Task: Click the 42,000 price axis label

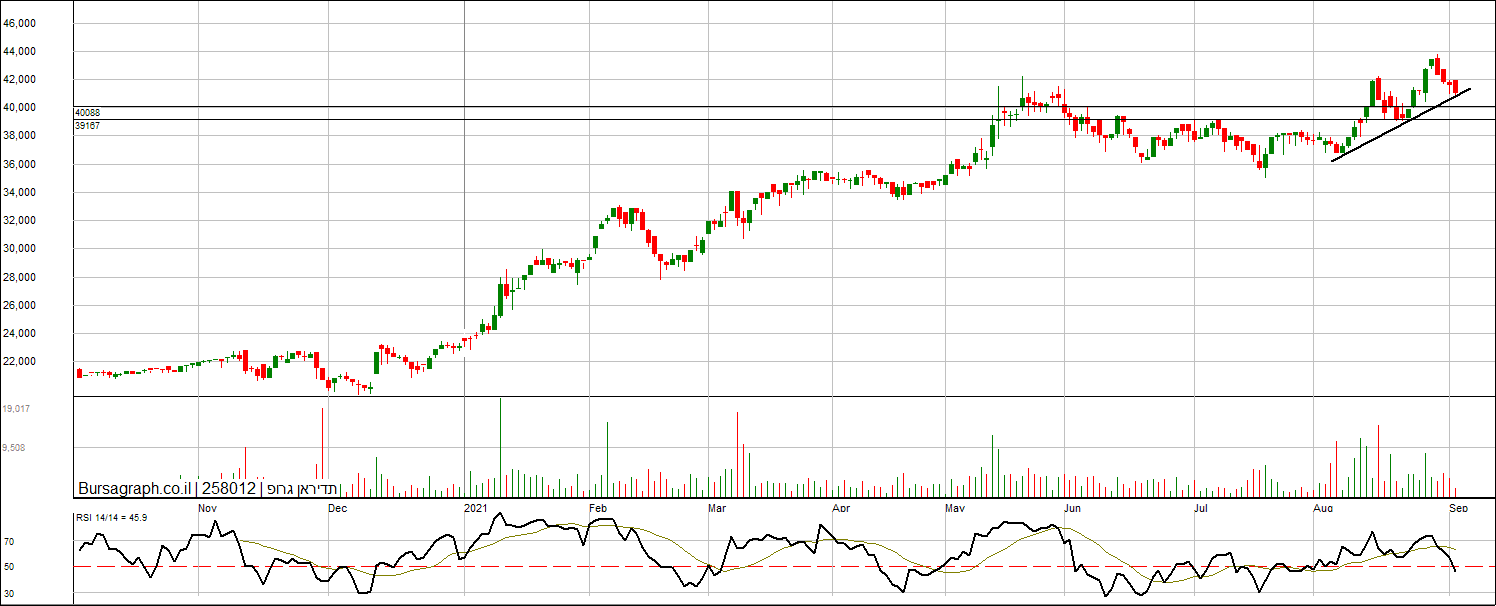Action: pyautogui.click(x=20, y=79)
